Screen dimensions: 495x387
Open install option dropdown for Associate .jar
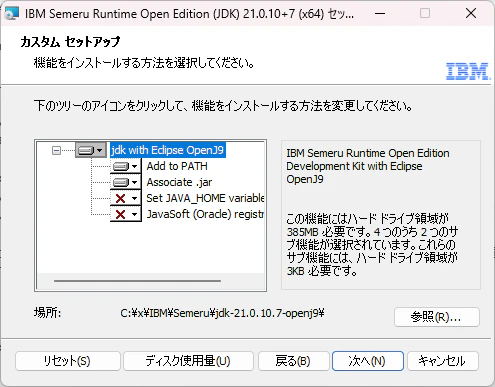pyautogui.click(x=126, y=182)
